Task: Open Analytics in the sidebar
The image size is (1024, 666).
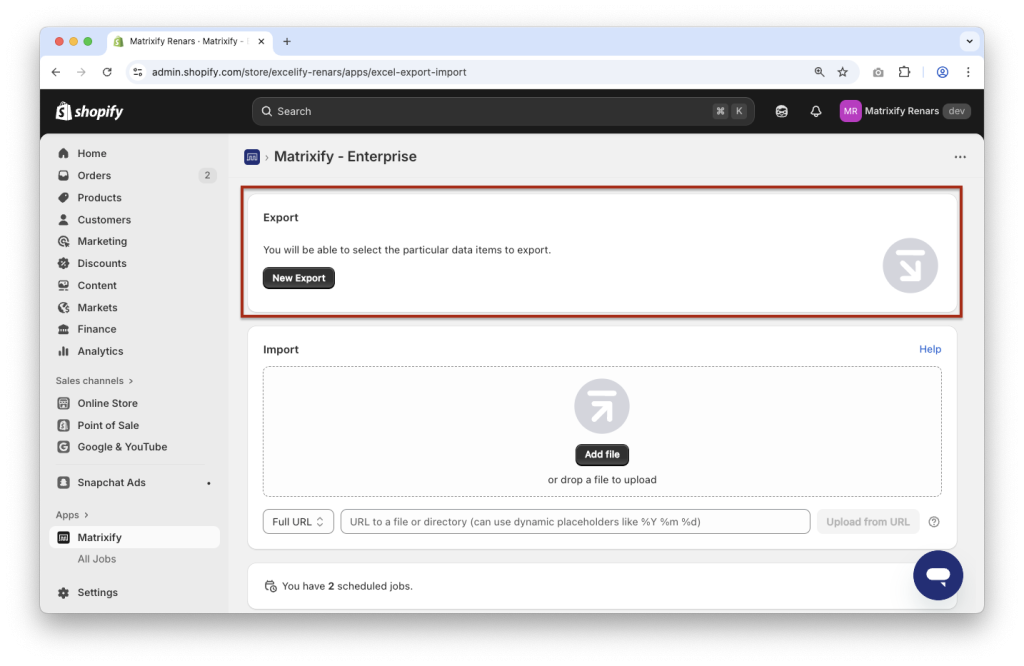Action: pos(100,351)
